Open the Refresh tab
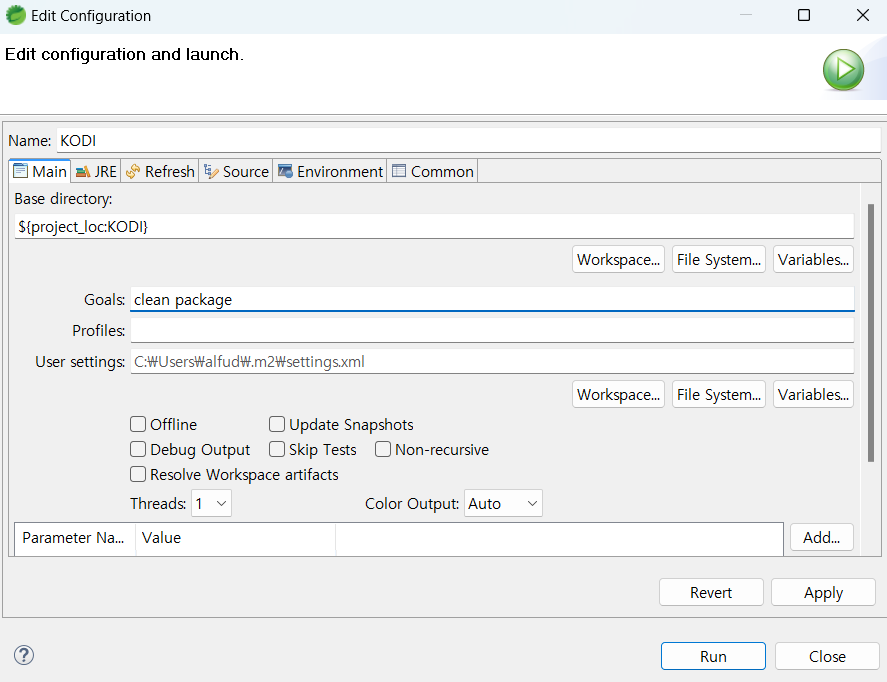Screen dimensions: 887x682 click(x=160, y=171)
